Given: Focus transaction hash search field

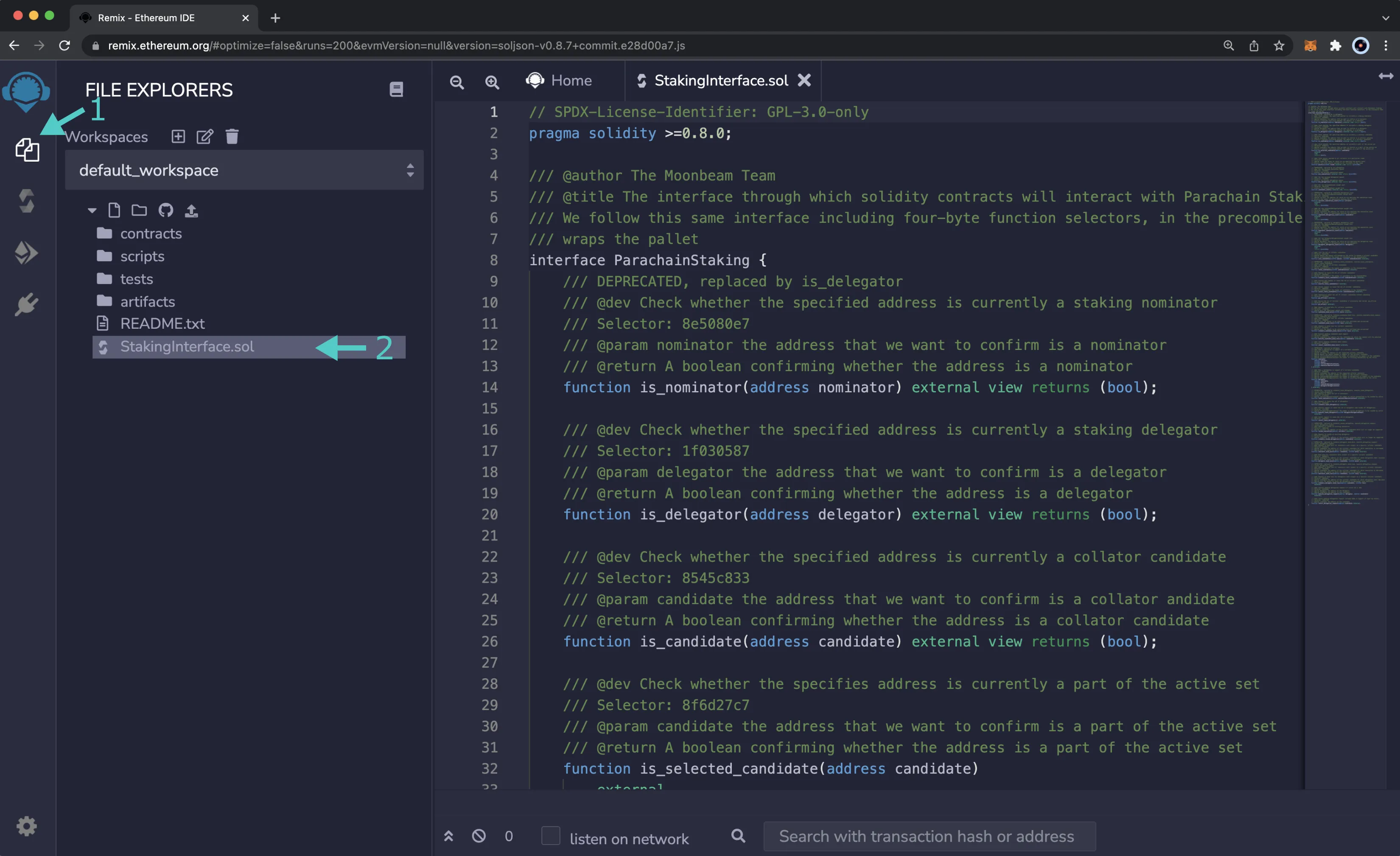Looking at the screenshot, I should pos(929,836).
